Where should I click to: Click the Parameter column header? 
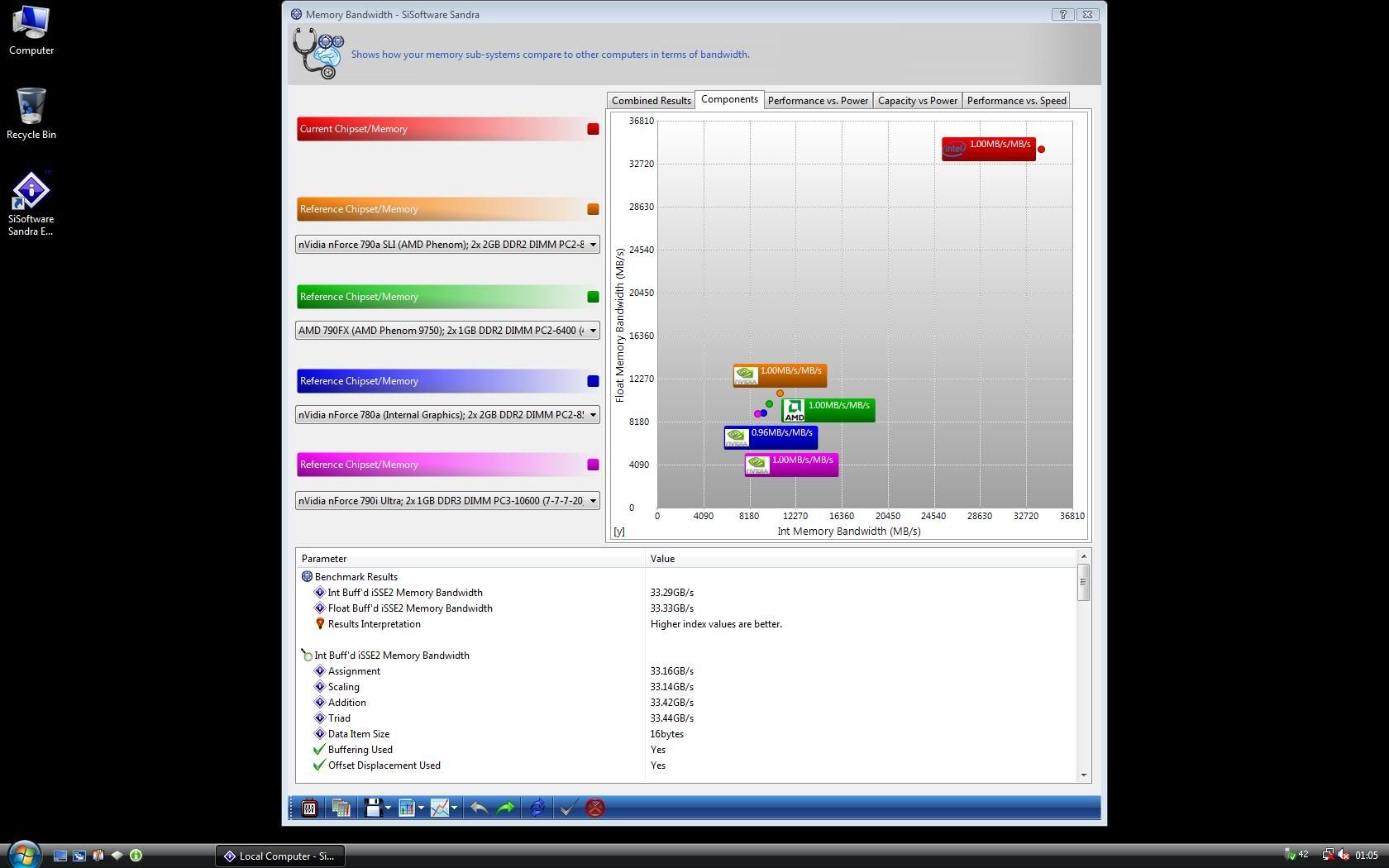470,559
